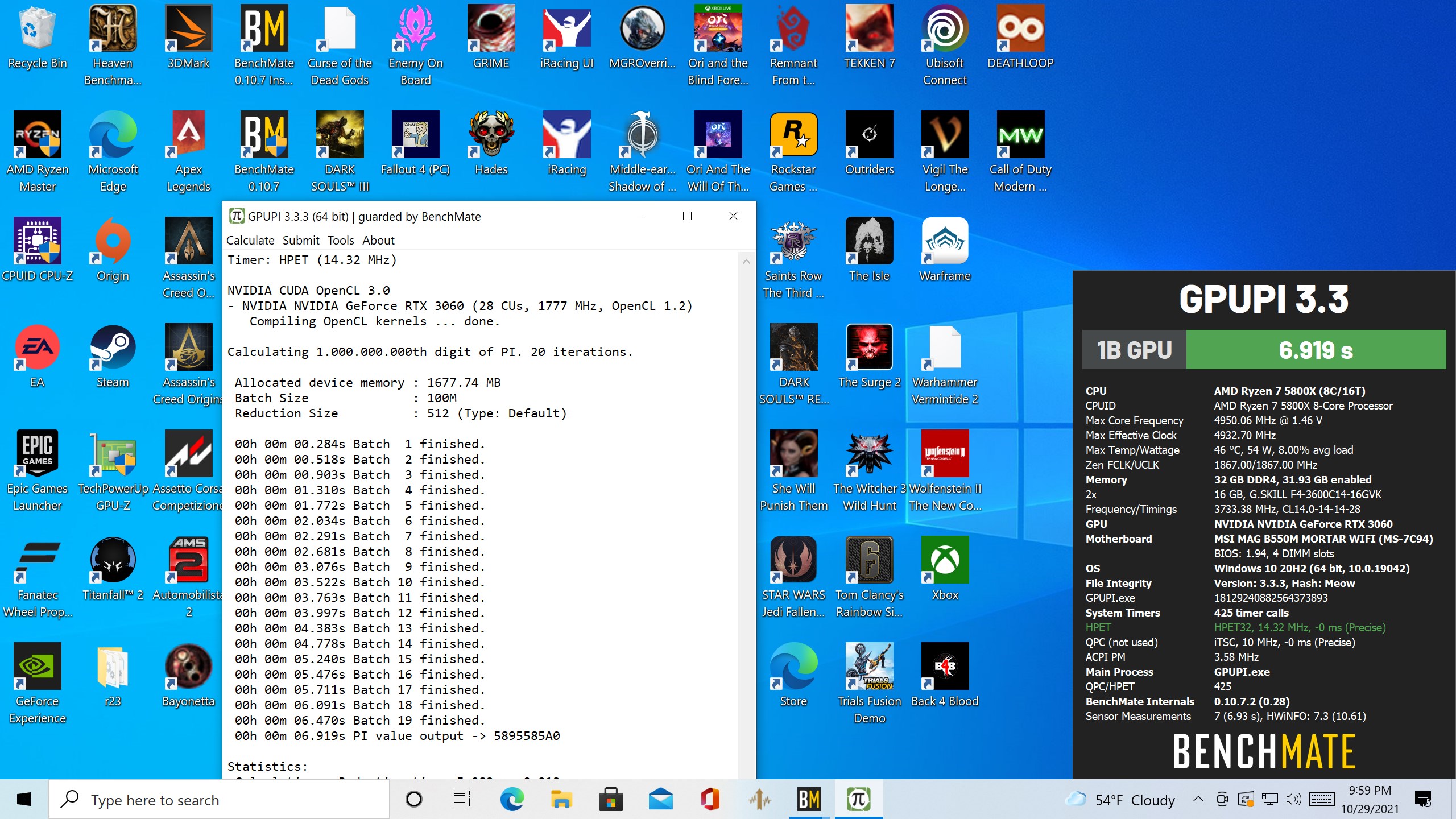Select the Apex Legends desktop icon
The height and width of the screenshot is (819, 1456).
188,151
